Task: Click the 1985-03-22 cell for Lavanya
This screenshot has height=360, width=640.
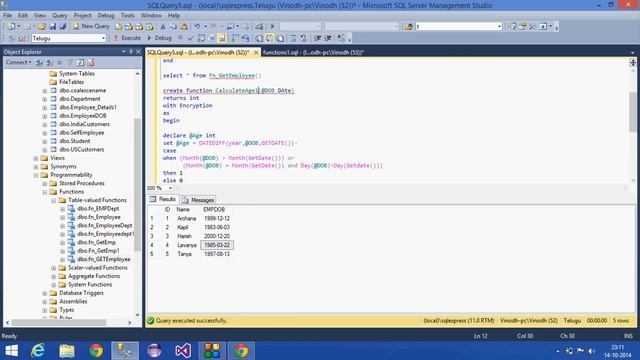Action: (217, 245)
